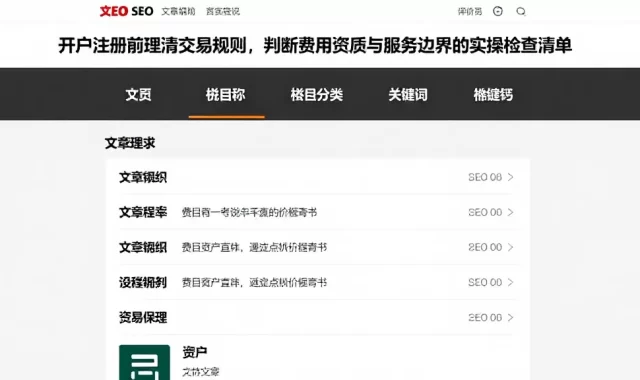640x380 pixels.
Task: Switch to the 关键词 tab
Action: coord(408,95)
